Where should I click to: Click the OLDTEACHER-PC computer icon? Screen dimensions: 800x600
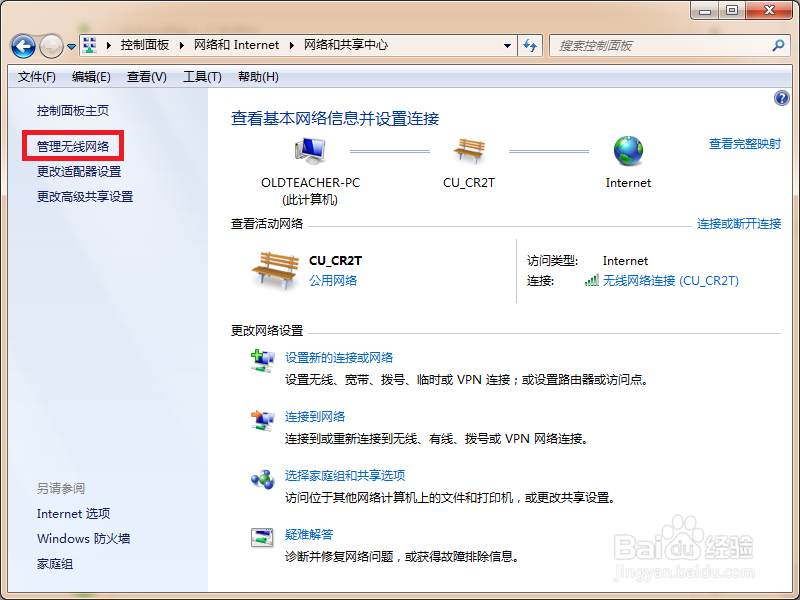[x=308, y=150]
